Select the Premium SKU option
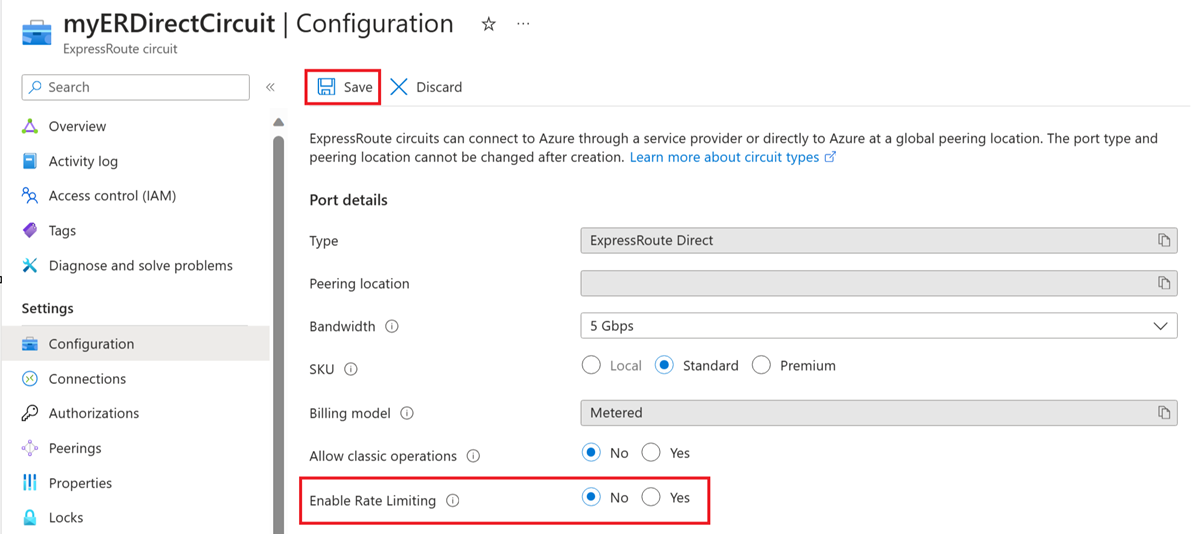1200x534 pixels. click(762, 366)
